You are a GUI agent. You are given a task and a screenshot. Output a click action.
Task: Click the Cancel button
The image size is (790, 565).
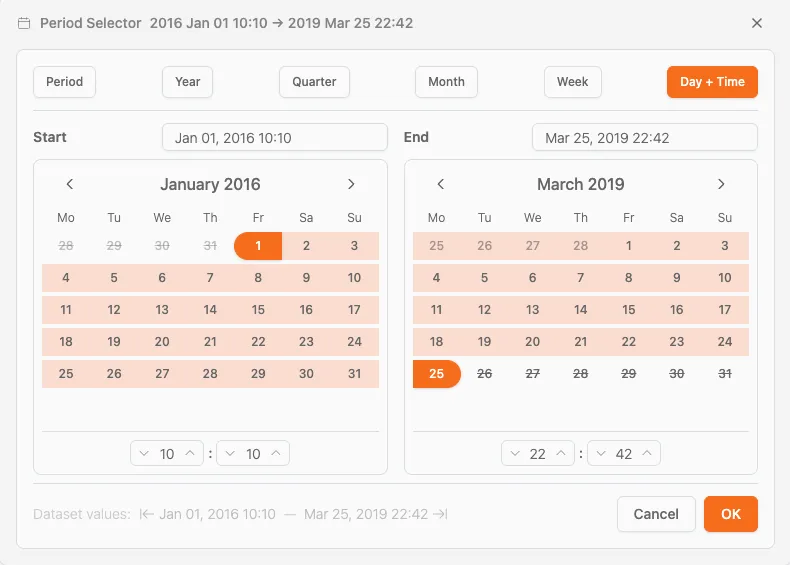click(656, 514)
